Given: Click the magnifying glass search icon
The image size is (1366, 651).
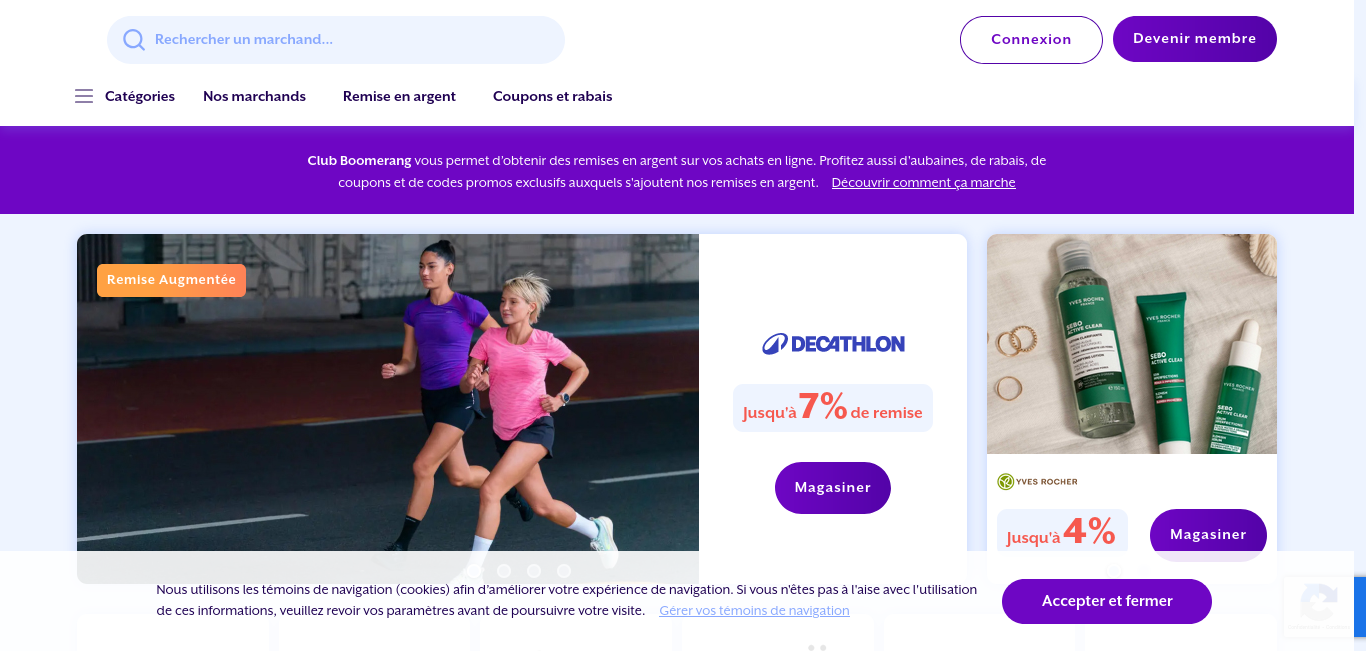Looking at the screenshot, I should (x=134, y=40).
